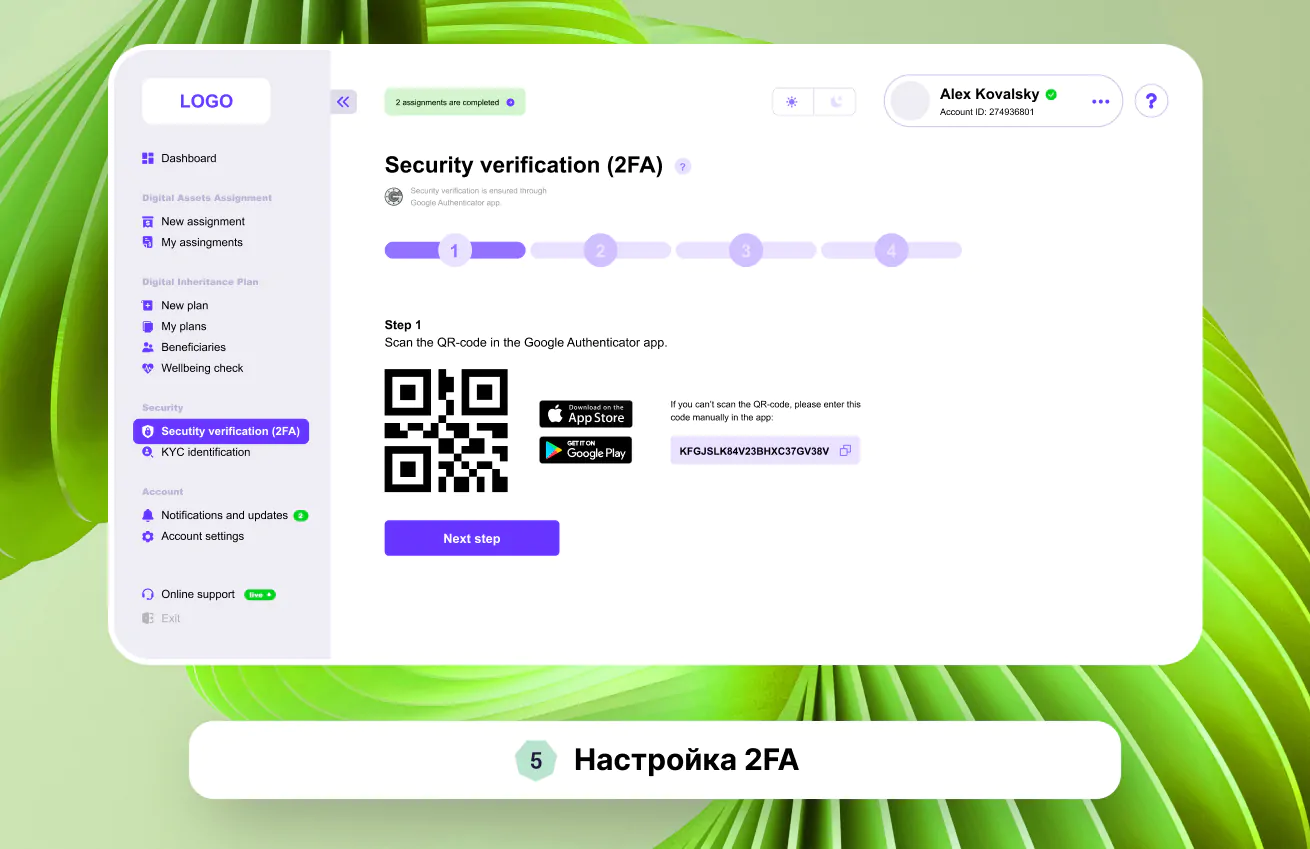Enable light mode with sun toggle

tap(792, 101)
